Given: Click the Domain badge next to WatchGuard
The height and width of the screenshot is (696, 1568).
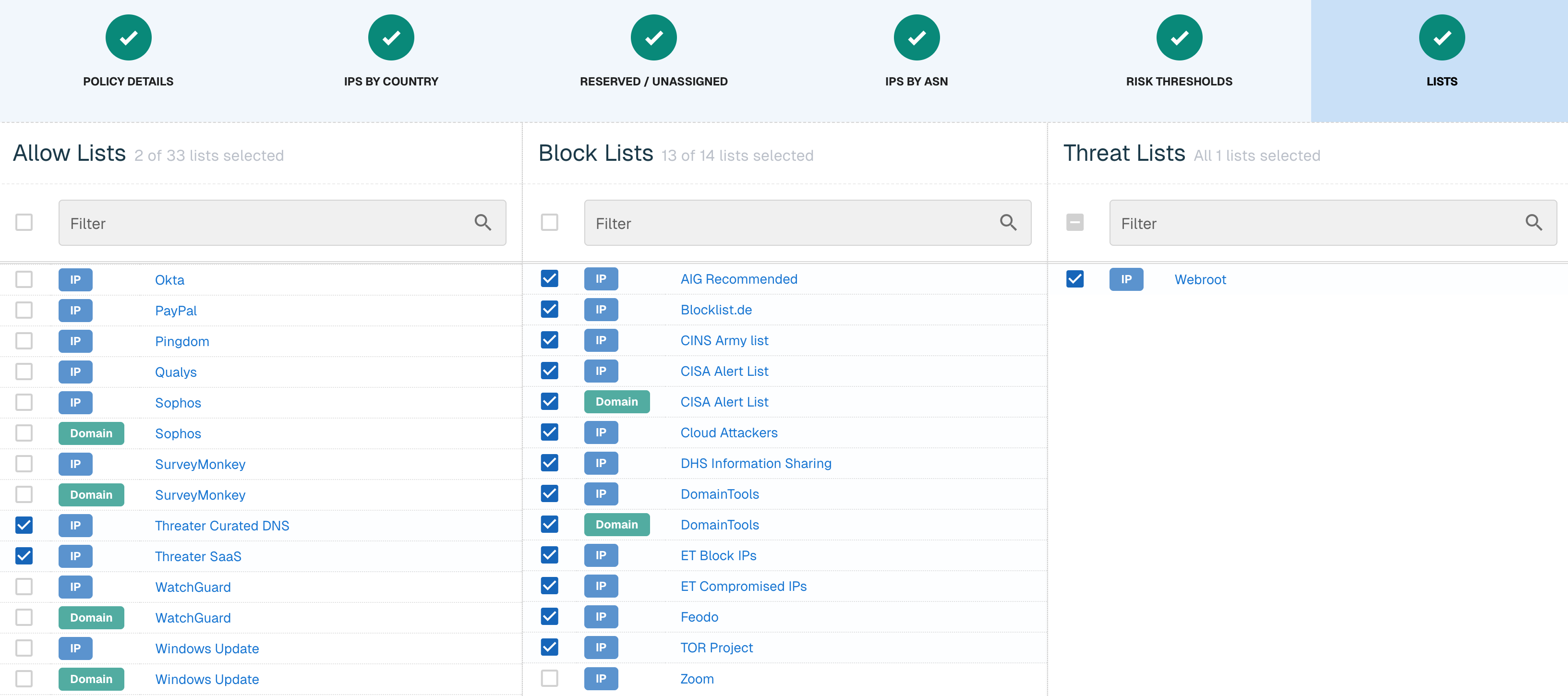Looking at the screenshot, I should pyautogui.click(x=91, y=617).
